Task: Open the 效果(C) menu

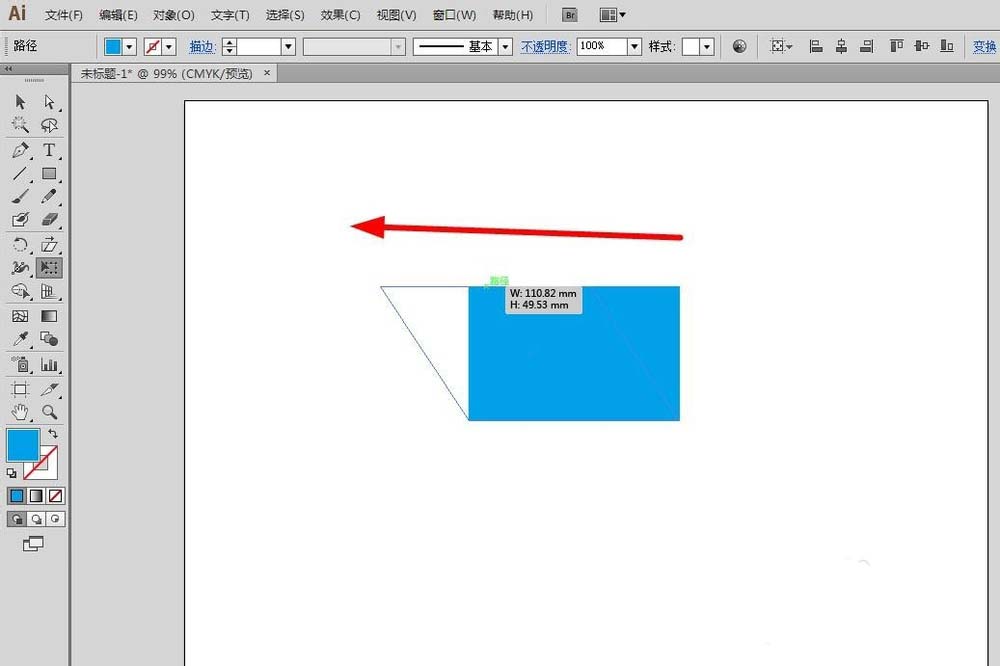Action: pos(341,15)
